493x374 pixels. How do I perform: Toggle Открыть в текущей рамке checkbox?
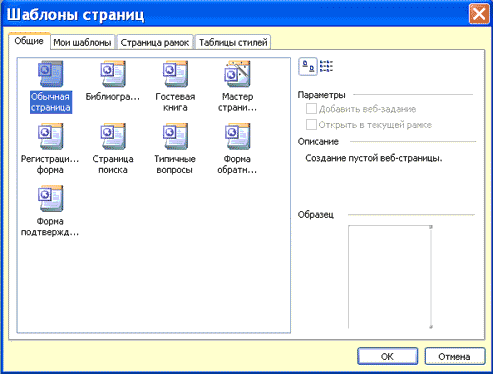311,125
